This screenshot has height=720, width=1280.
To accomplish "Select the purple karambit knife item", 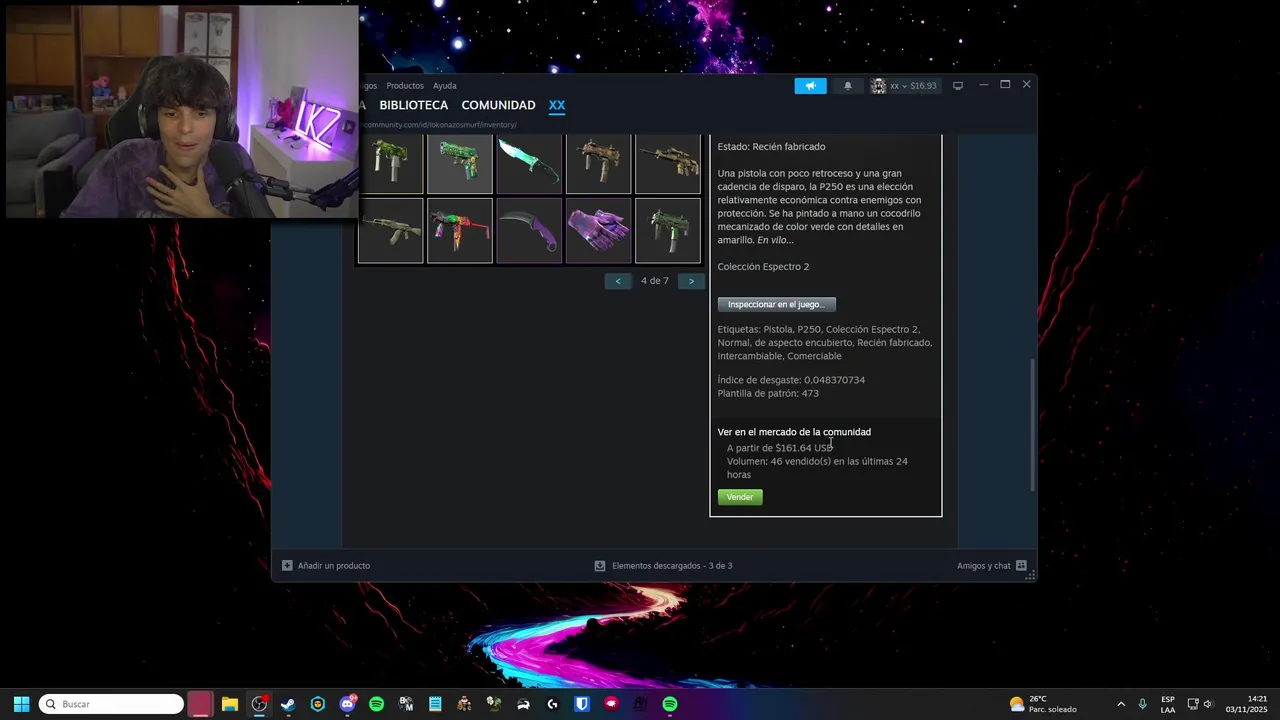I will point(529,231).
